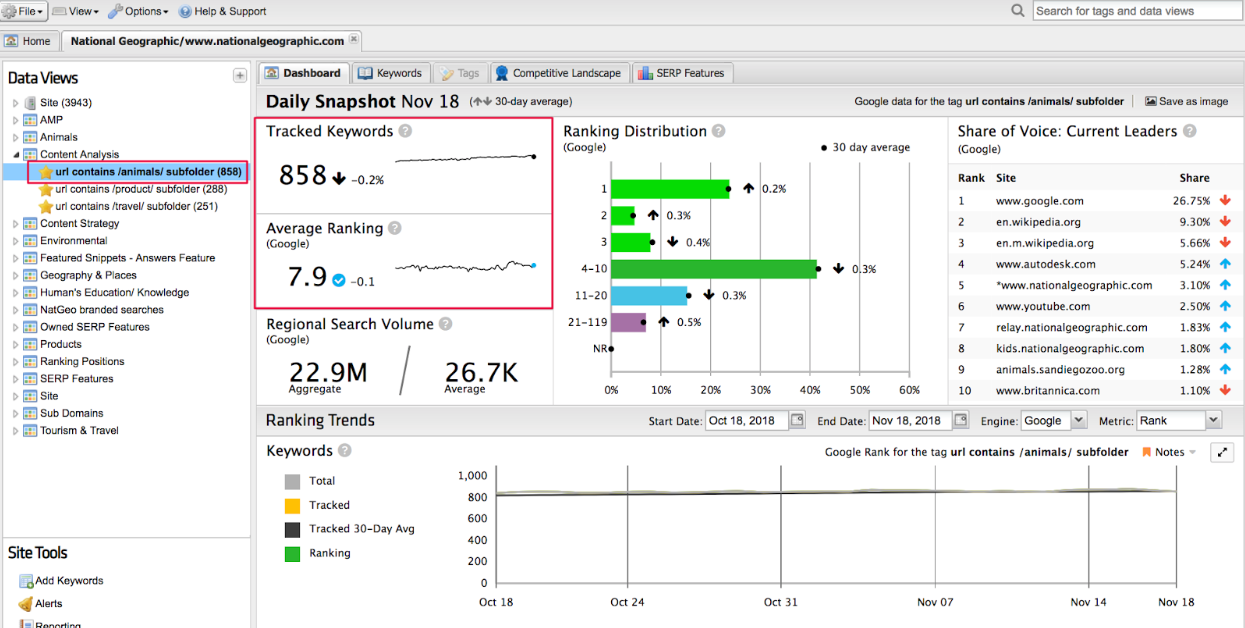Viewport: 1245px width, 628px height.
Task: Switch to the Competitive Landscape tab
Action: pos(559,73)
